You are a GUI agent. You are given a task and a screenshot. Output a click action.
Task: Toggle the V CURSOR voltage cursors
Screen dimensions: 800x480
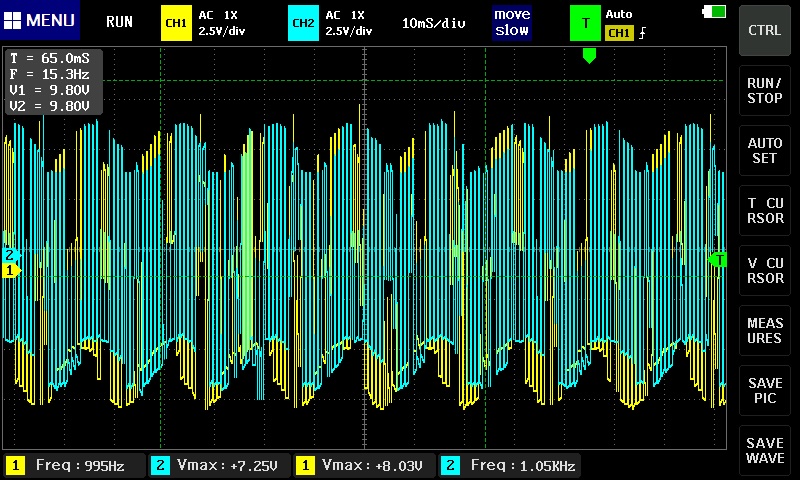pos(765,270)
